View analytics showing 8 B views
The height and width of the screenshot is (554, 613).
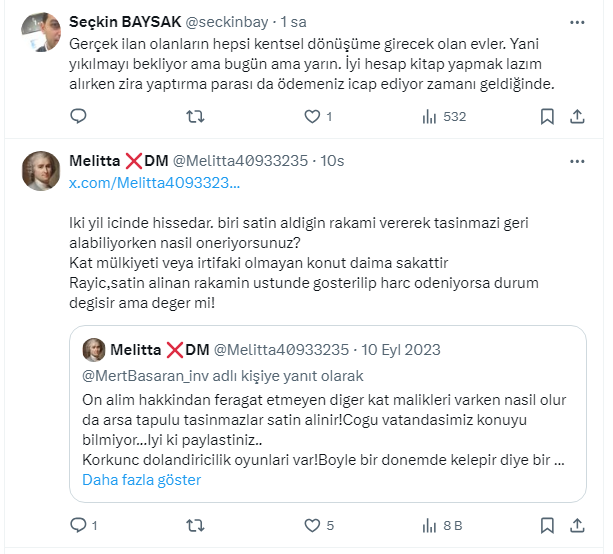(443, 524)
